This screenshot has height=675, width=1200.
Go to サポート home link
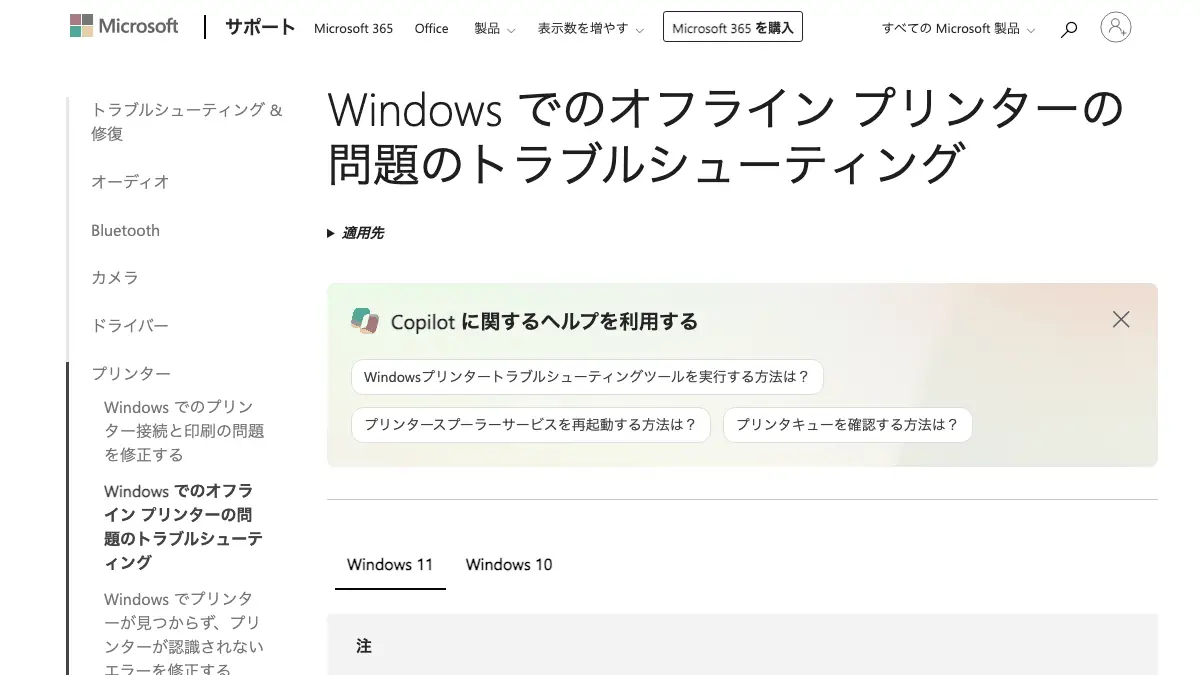pos(260,27)
